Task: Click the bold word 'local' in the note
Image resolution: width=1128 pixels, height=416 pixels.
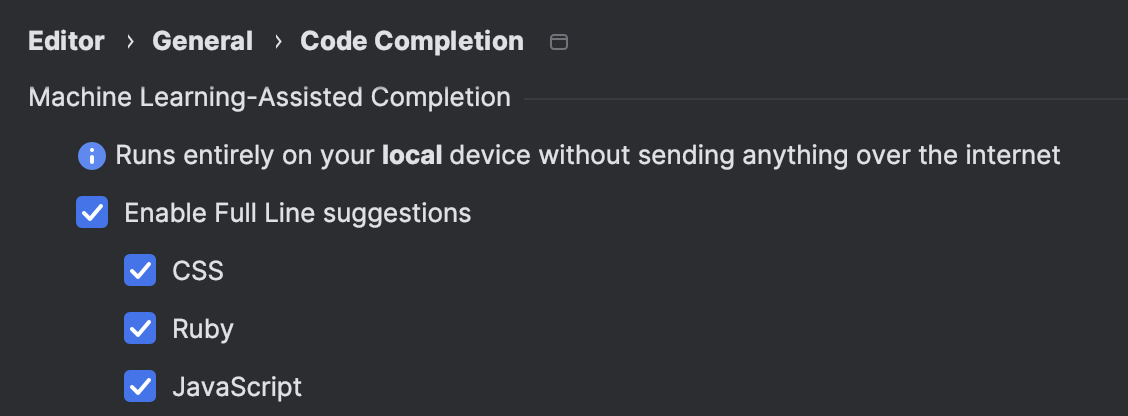Action: (412, 156)
